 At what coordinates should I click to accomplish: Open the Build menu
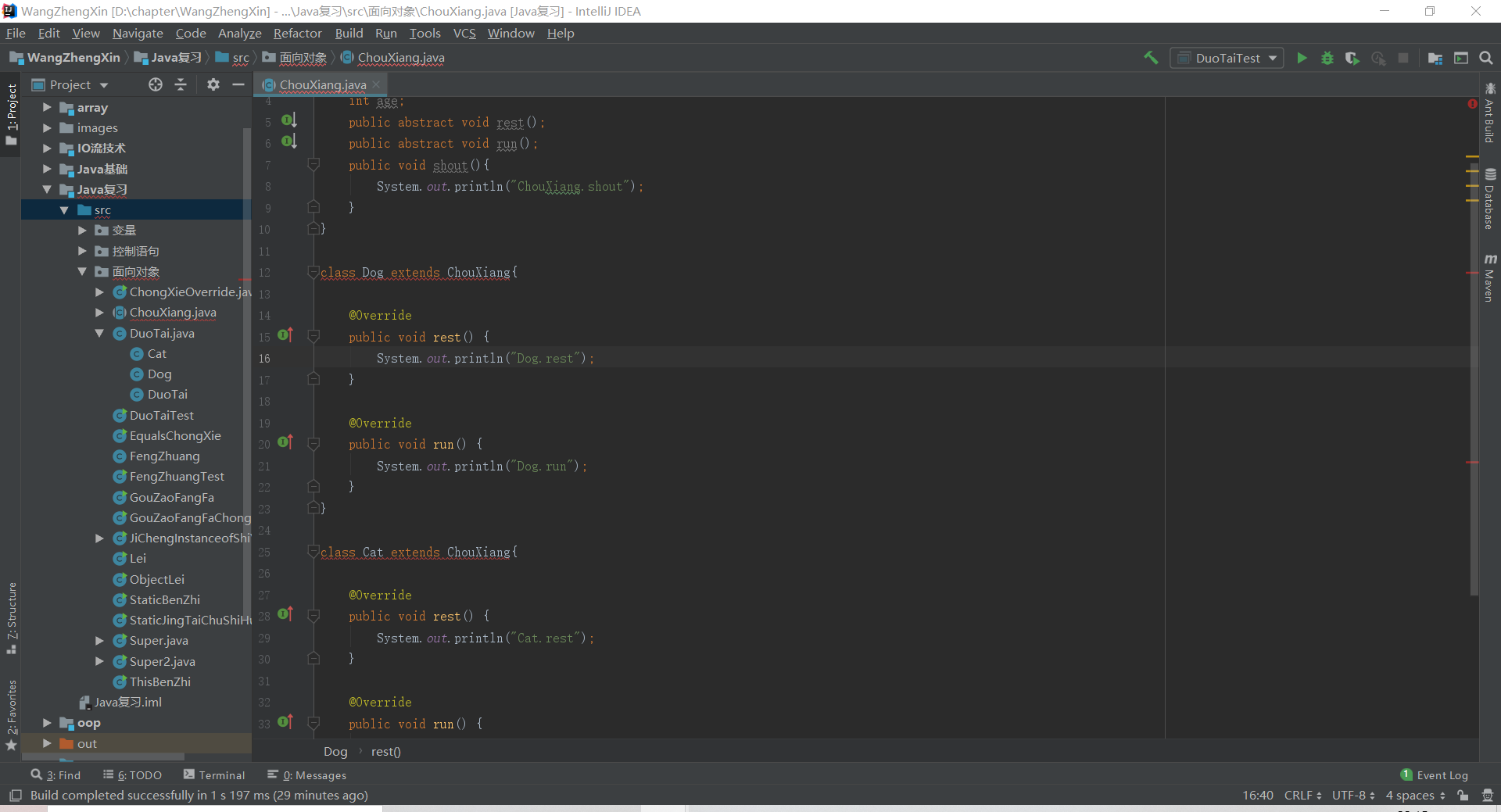[349, 34]
